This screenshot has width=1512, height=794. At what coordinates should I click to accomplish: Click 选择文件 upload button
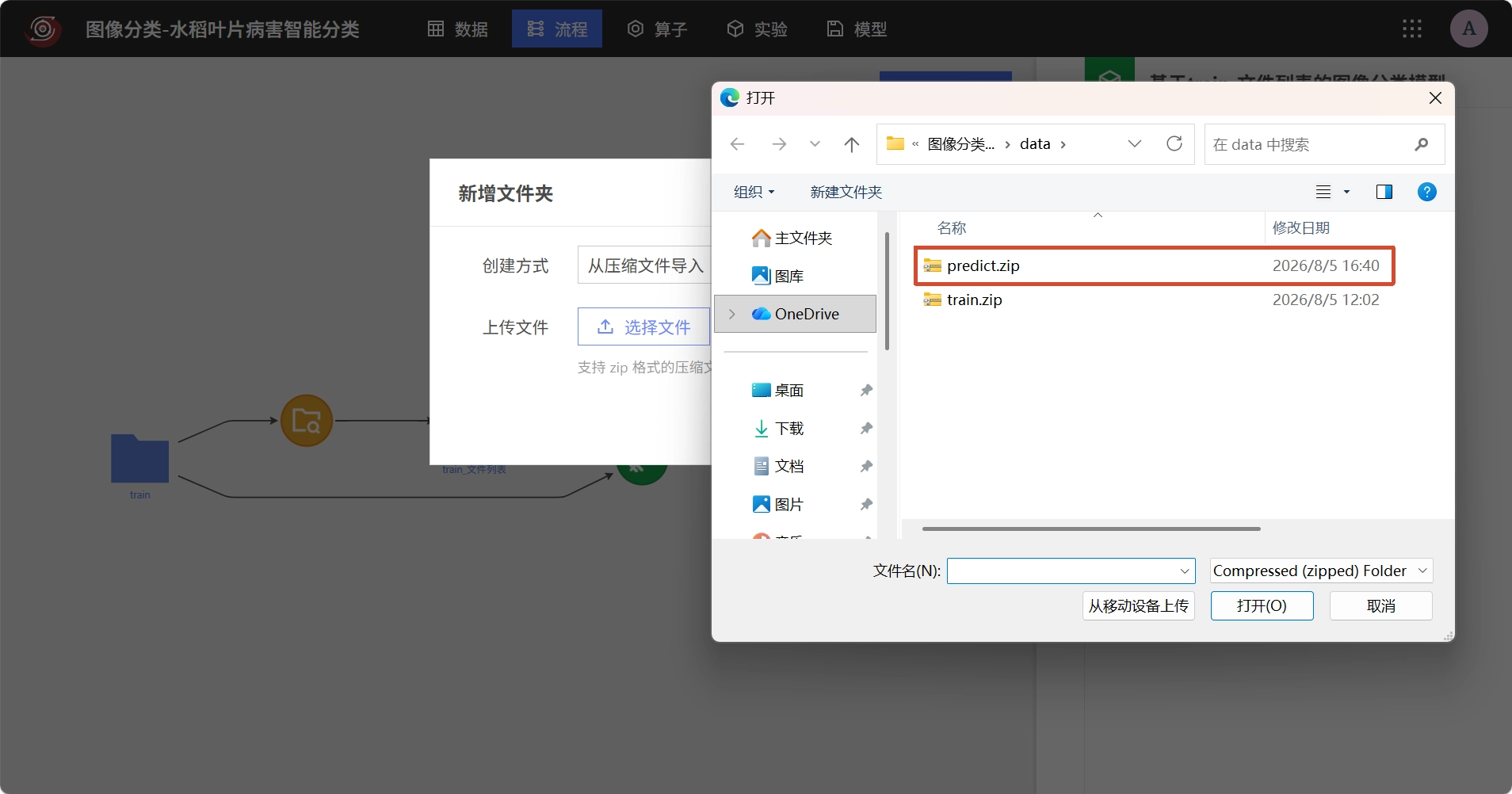[x=643, y=326]
